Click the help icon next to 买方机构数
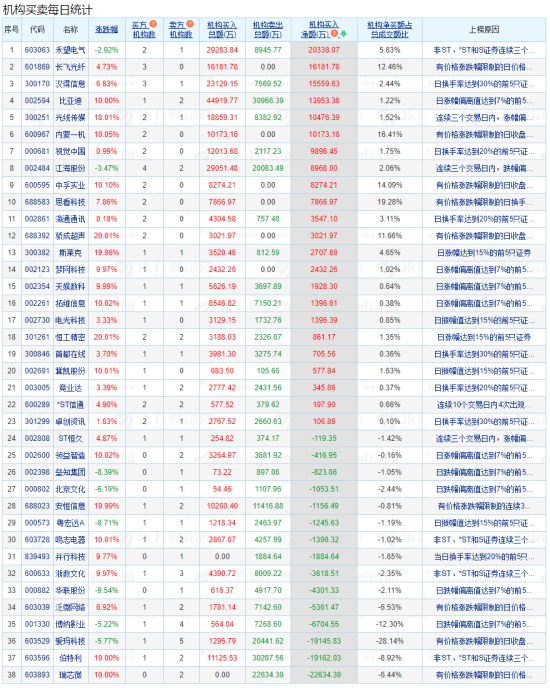Viewport: 550px width, 688px height. (153, 24)
